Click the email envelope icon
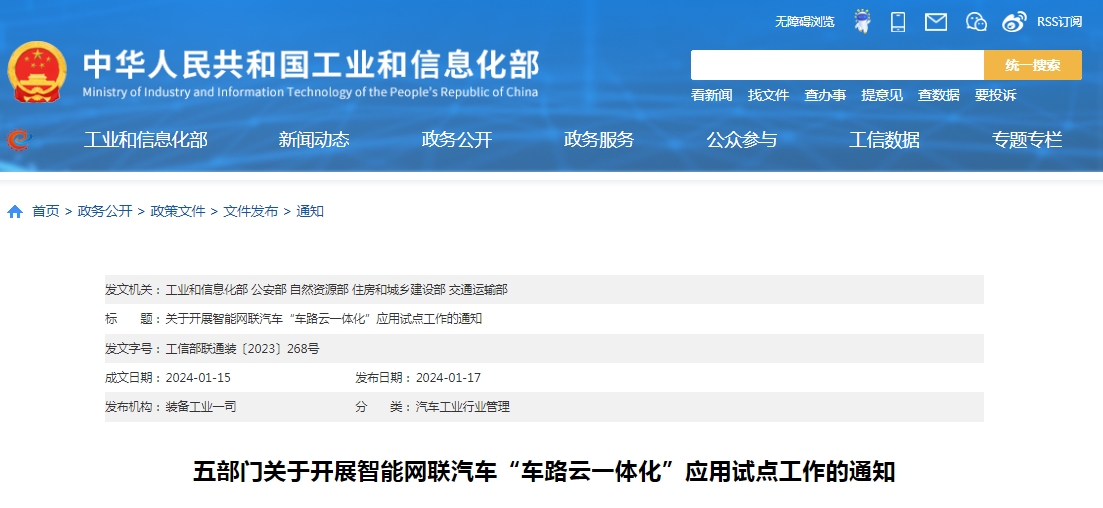 pyautogui.click(x=936, y=22)
